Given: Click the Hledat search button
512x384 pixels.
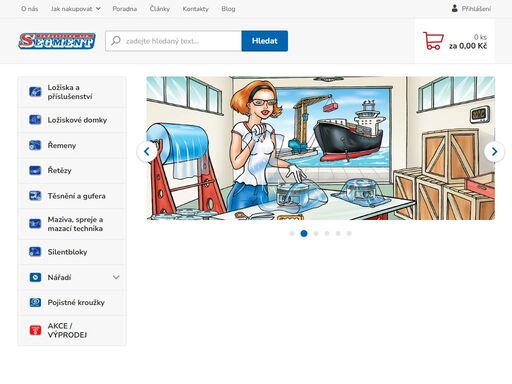Looking at the screenshot, I should [265, 41].
